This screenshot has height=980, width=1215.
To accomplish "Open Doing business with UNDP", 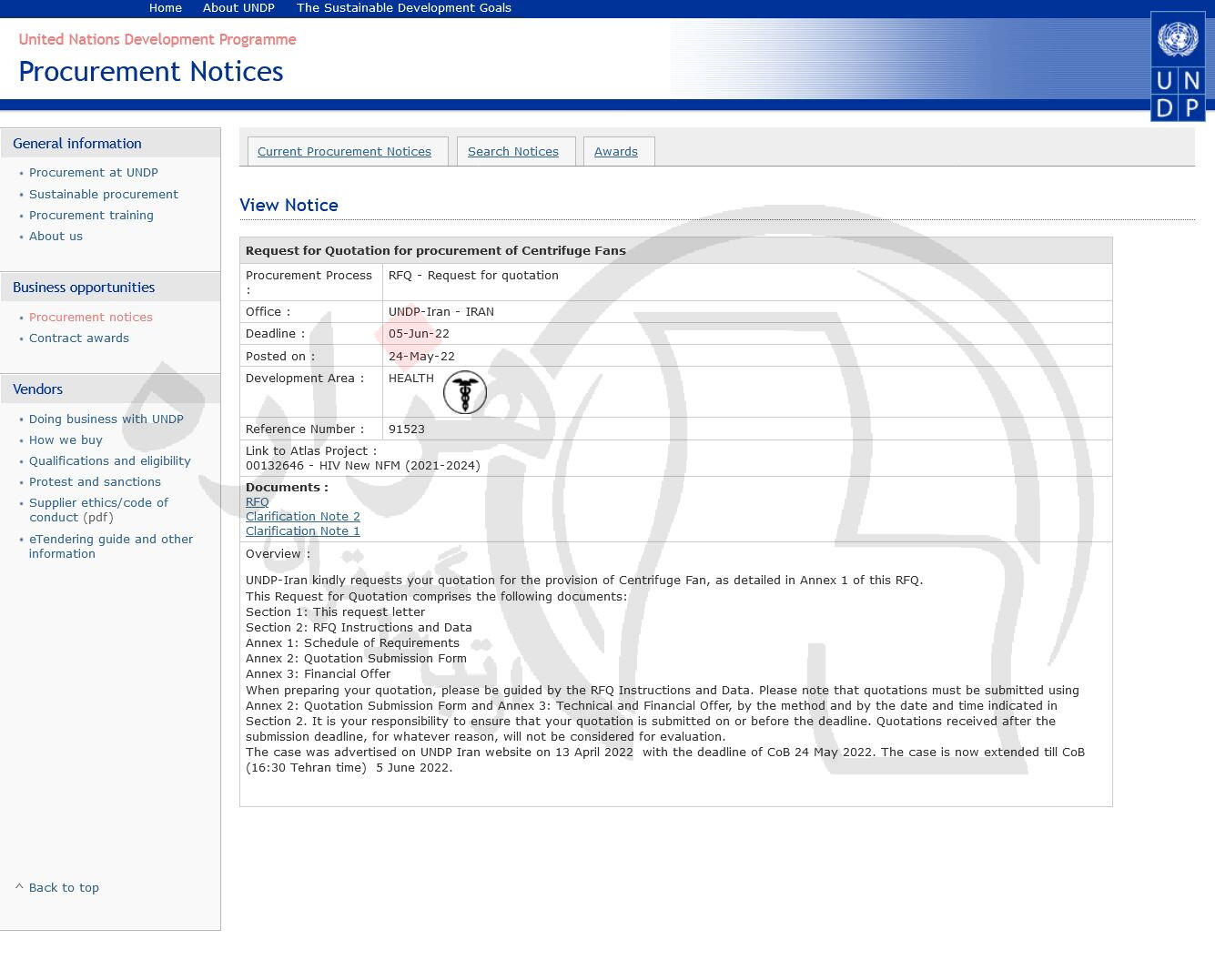I will pos(106,419).
